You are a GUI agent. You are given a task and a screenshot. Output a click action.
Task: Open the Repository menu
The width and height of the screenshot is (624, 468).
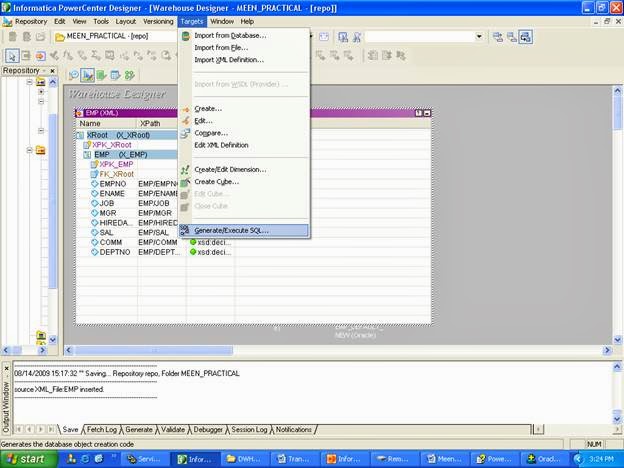coord(31,21)
